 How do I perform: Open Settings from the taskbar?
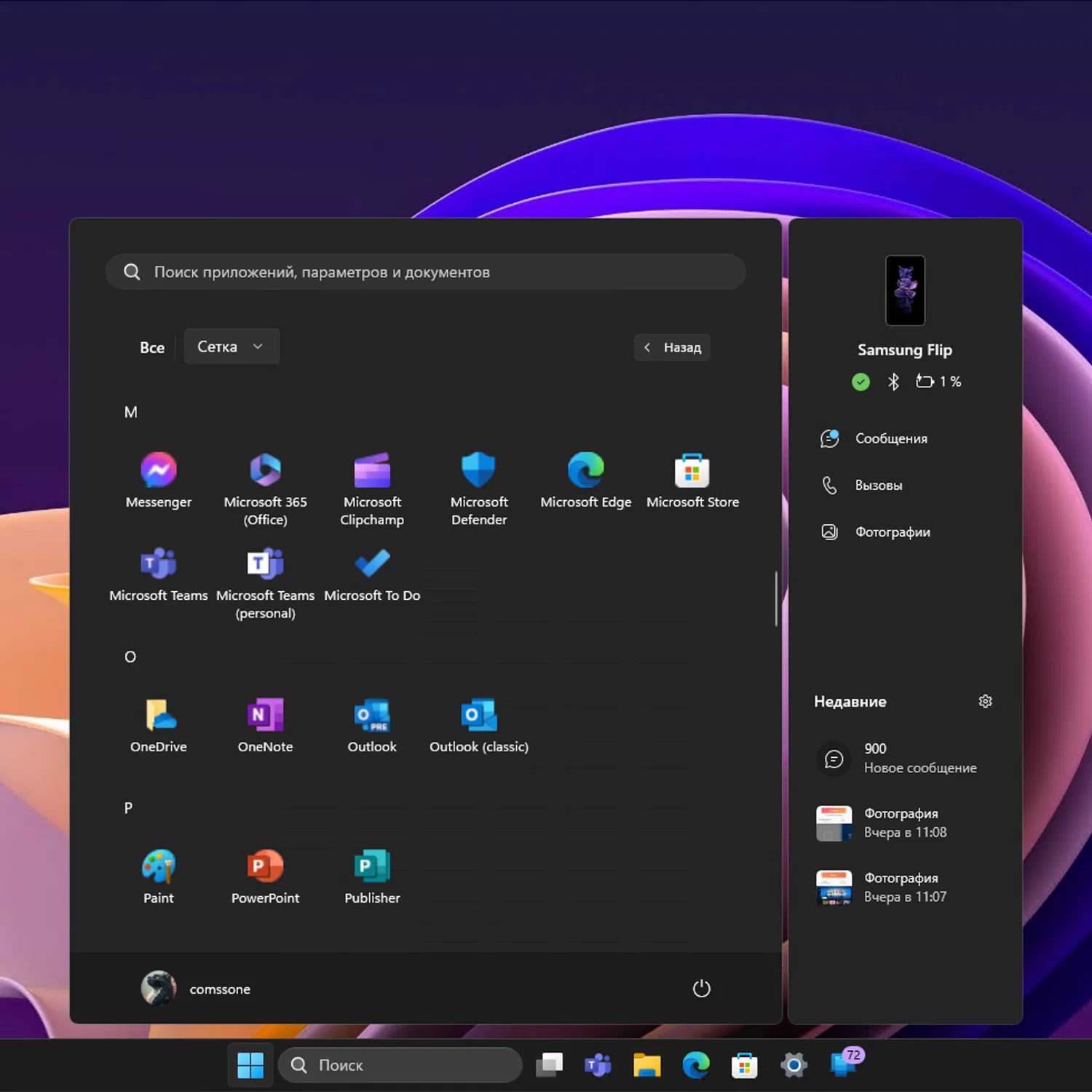[793, 1065]
